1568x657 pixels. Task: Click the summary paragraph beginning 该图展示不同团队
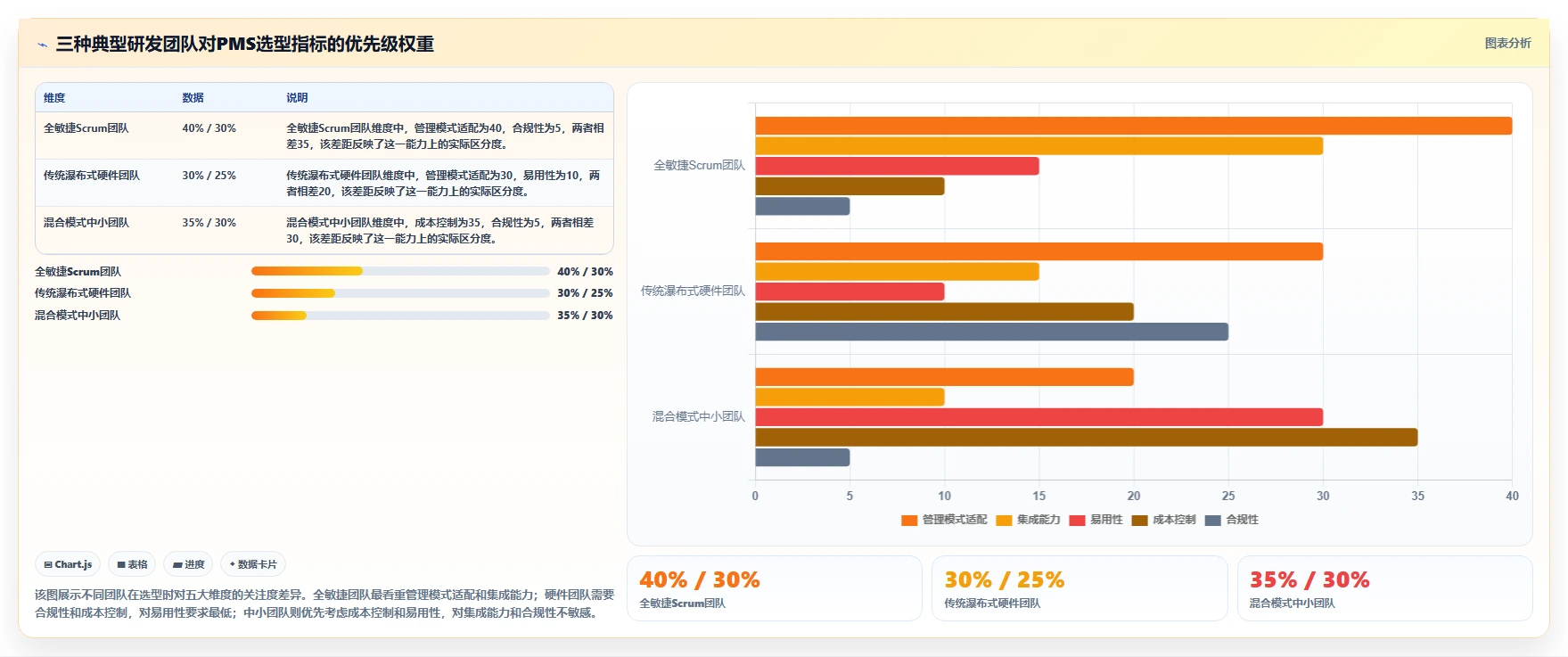[x=324, y=604]
